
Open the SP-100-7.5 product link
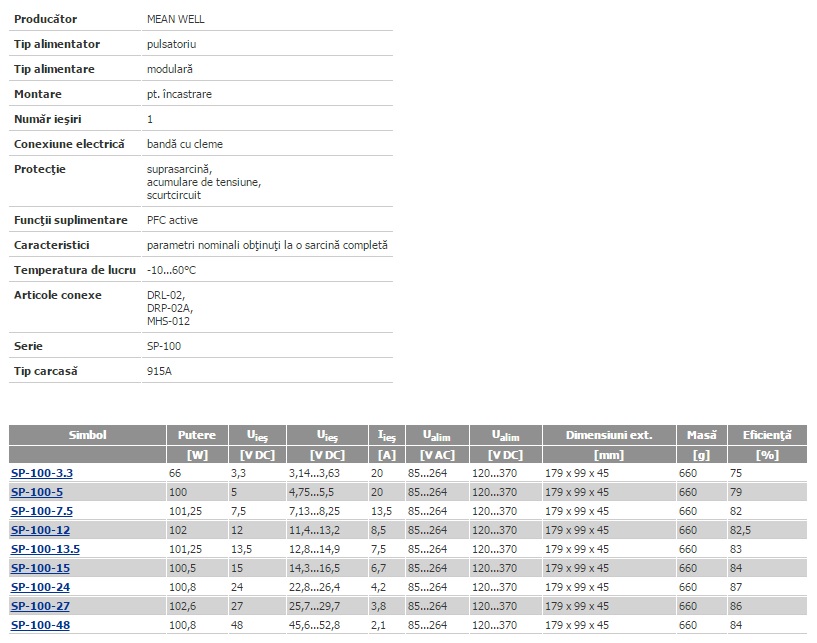click(x=42, y=511)
